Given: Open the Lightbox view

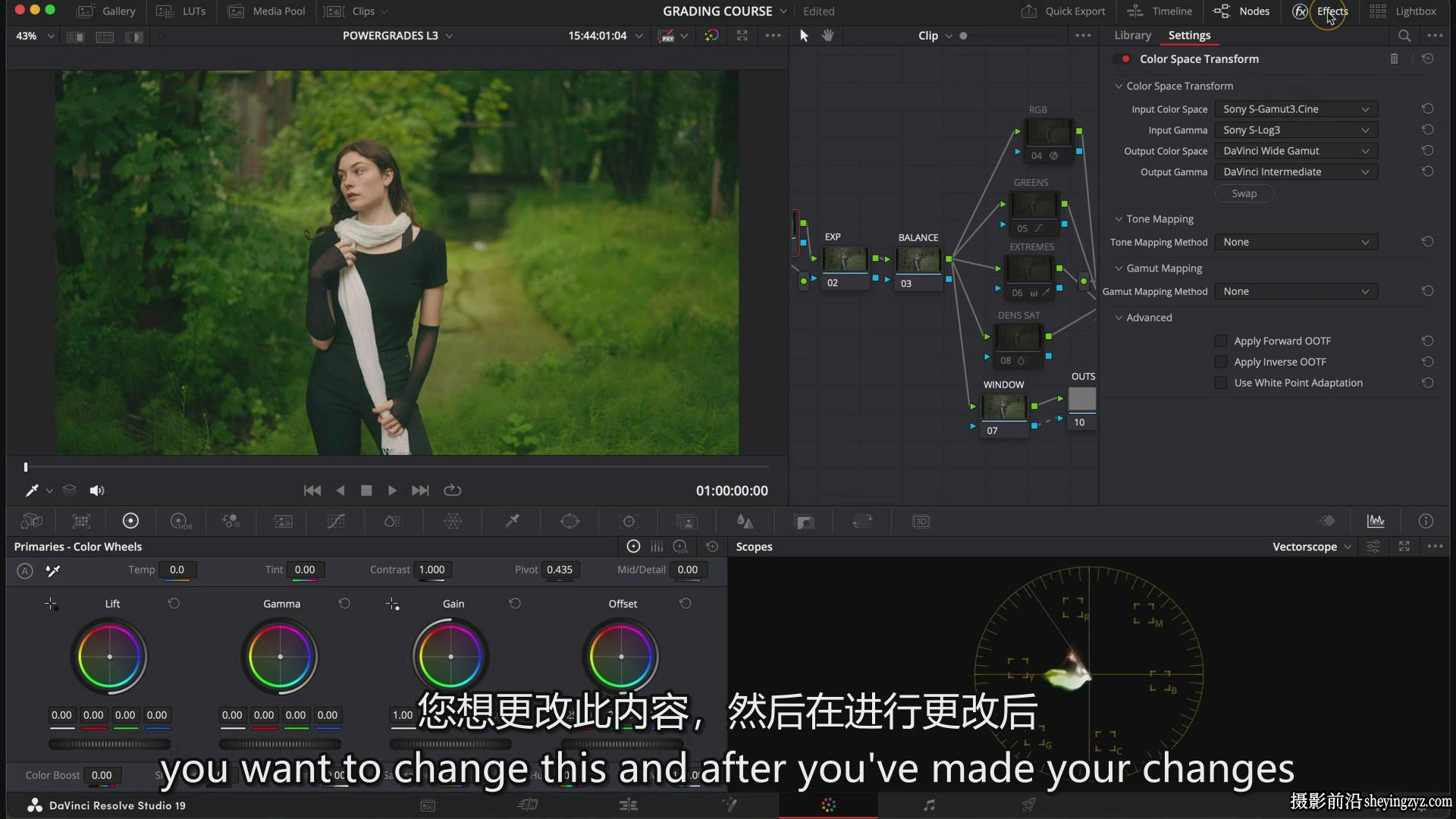Looking at the screenshot, I should pyautogui.click(x=1403, y=11).
